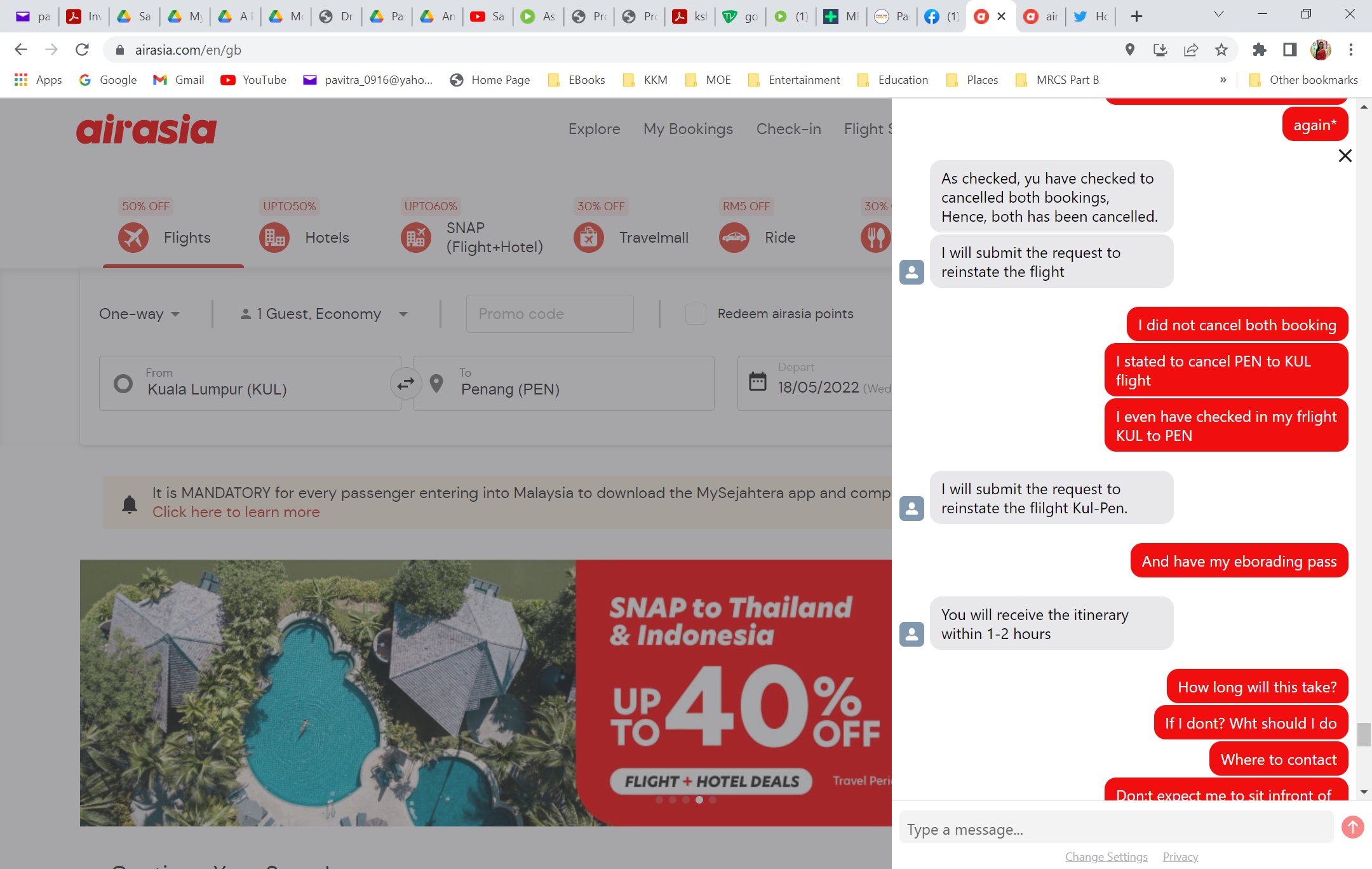Open the Places bookmark folder

pos(972,80)
